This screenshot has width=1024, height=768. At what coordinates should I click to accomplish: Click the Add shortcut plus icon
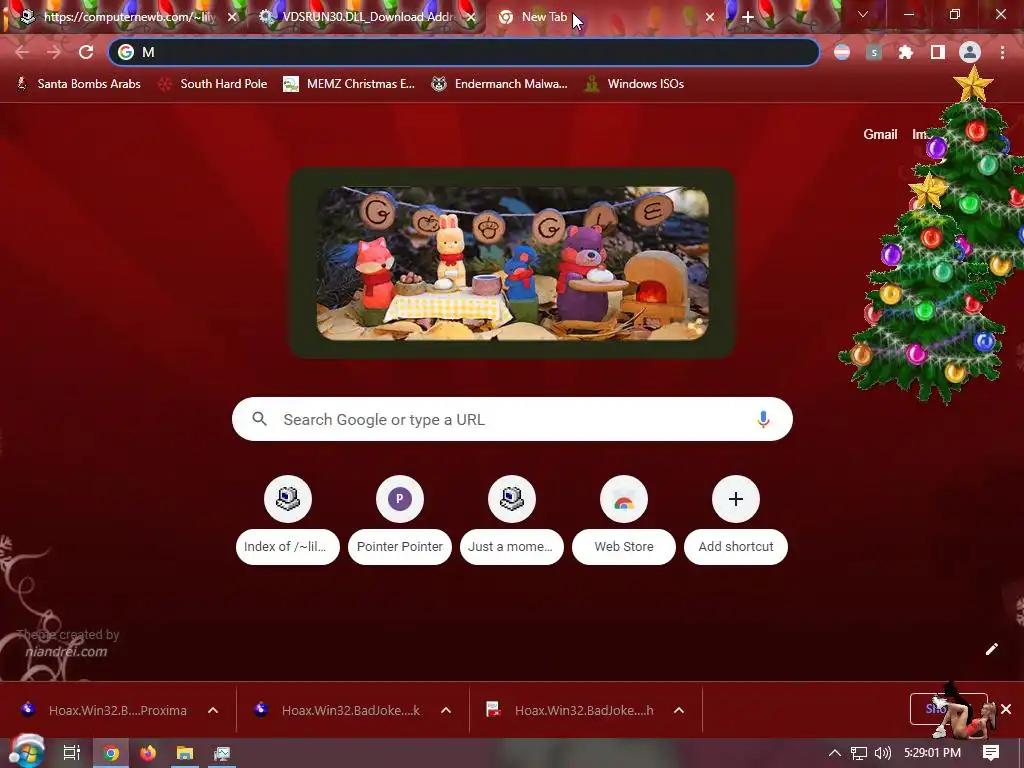[x=736, y=499]
